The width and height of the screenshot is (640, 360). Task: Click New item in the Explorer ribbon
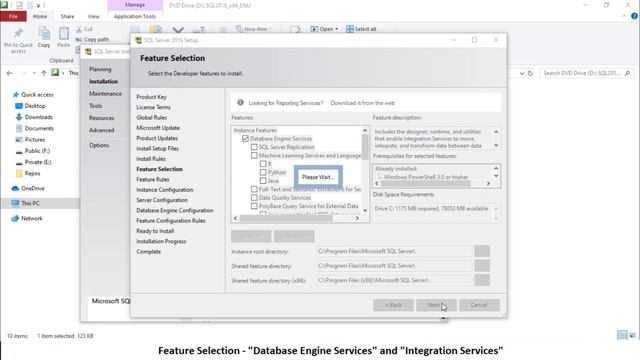253,29
